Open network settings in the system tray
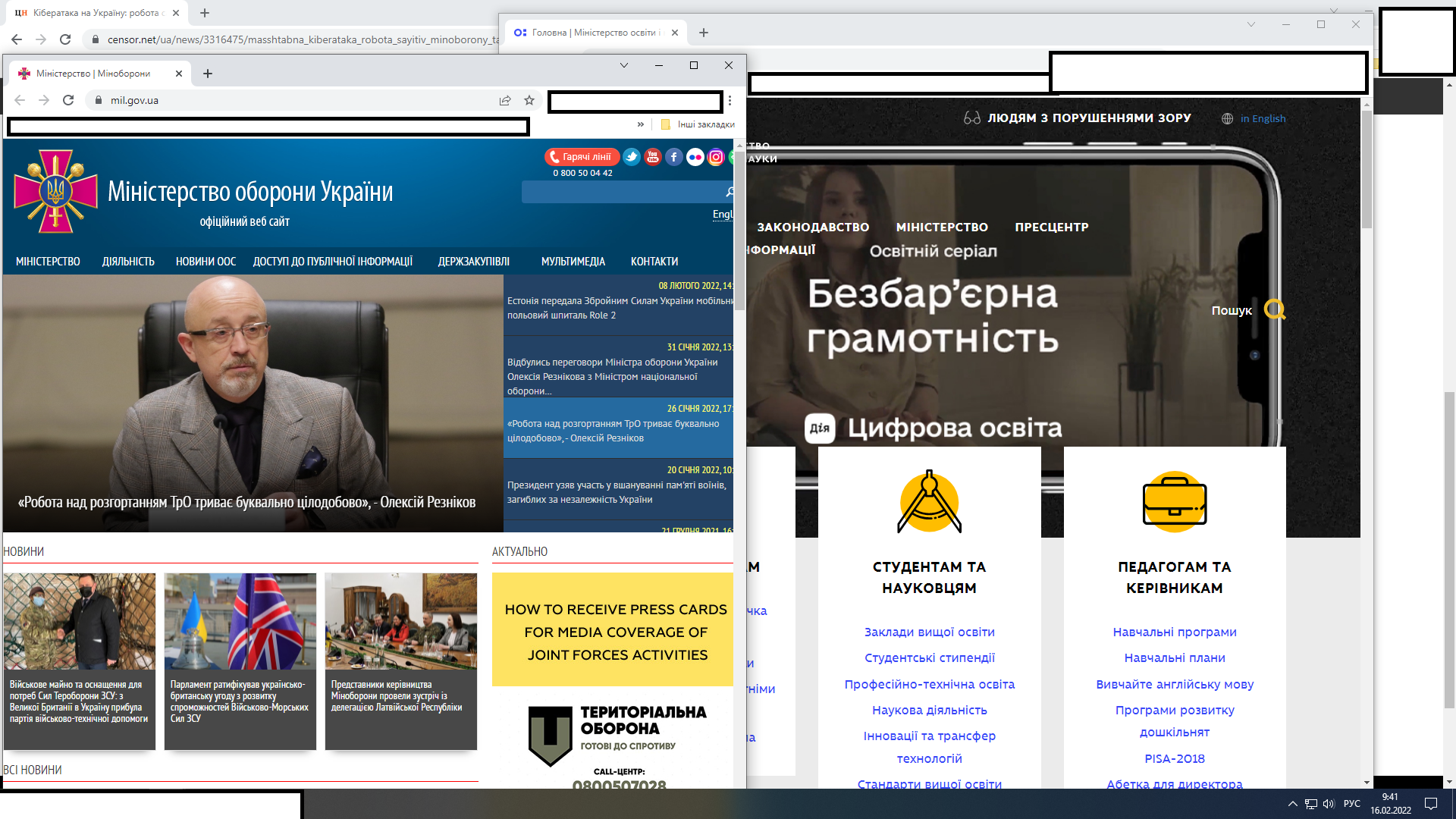The height and width of the screenshot is (819, 1456). [x=1311, y=804]
